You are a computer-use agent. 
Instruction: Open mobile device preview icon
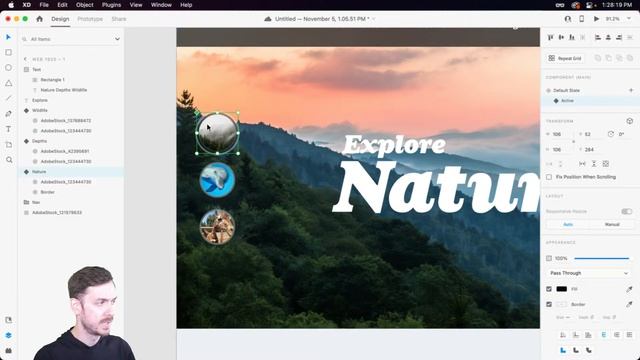coord(582,19)
